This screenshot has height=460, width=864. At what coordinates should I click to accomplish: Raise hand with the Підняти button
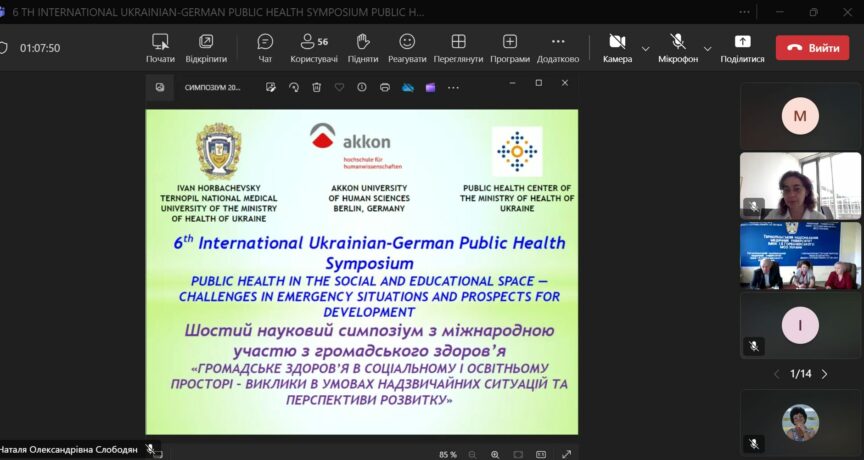pos(363,47)
